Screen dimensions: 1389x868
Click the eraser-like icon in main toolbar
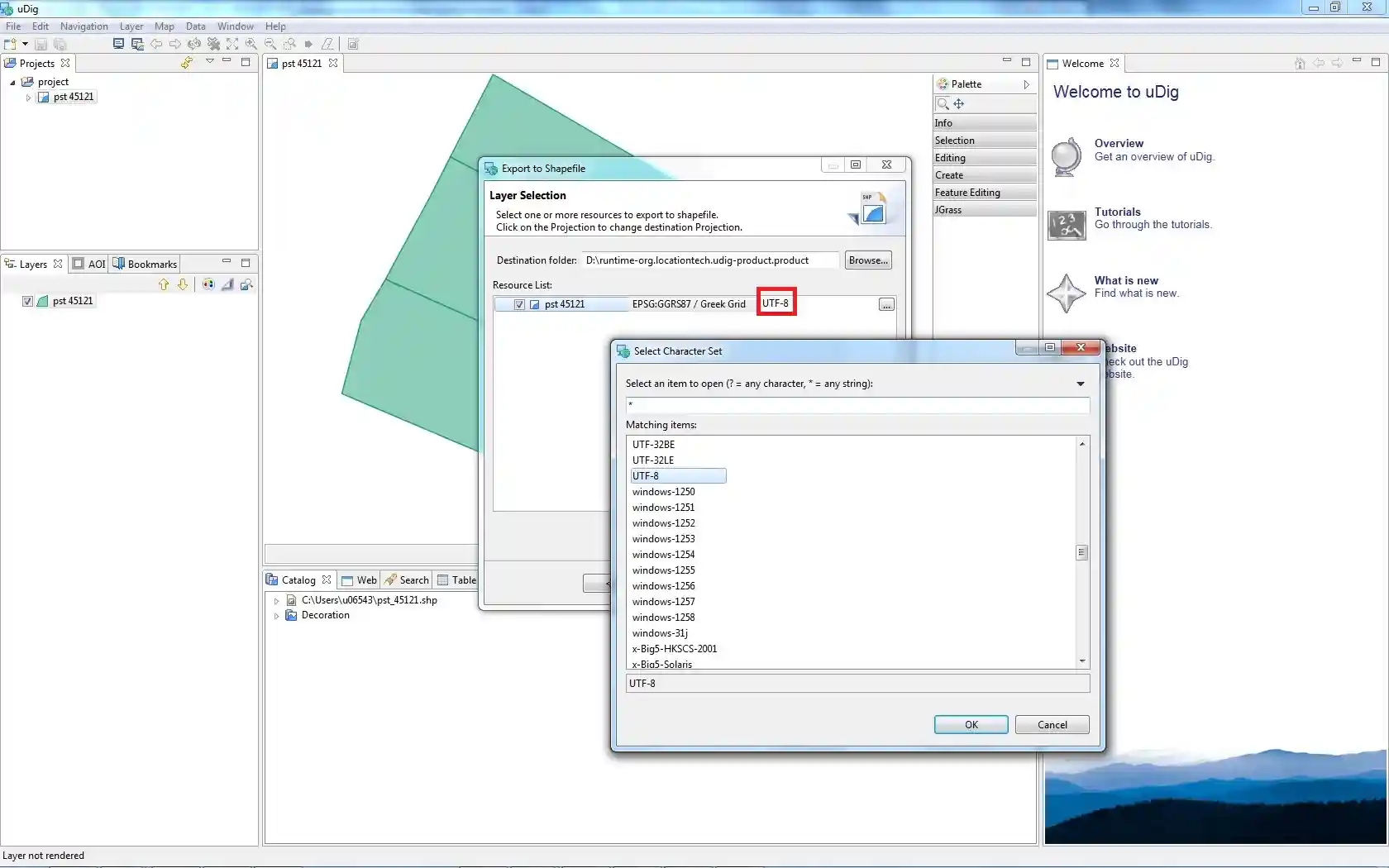tap(327, 44)
